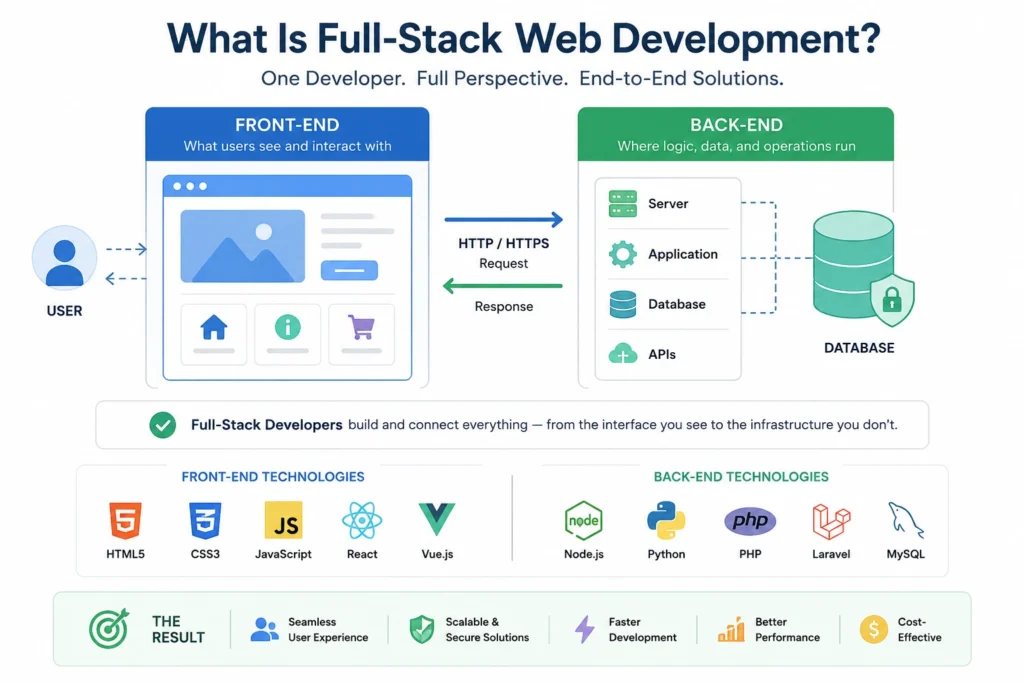This screenshot has height=683, width=1024.
Task: Click the FRONT-END header banner
Action: pos(287,135)
